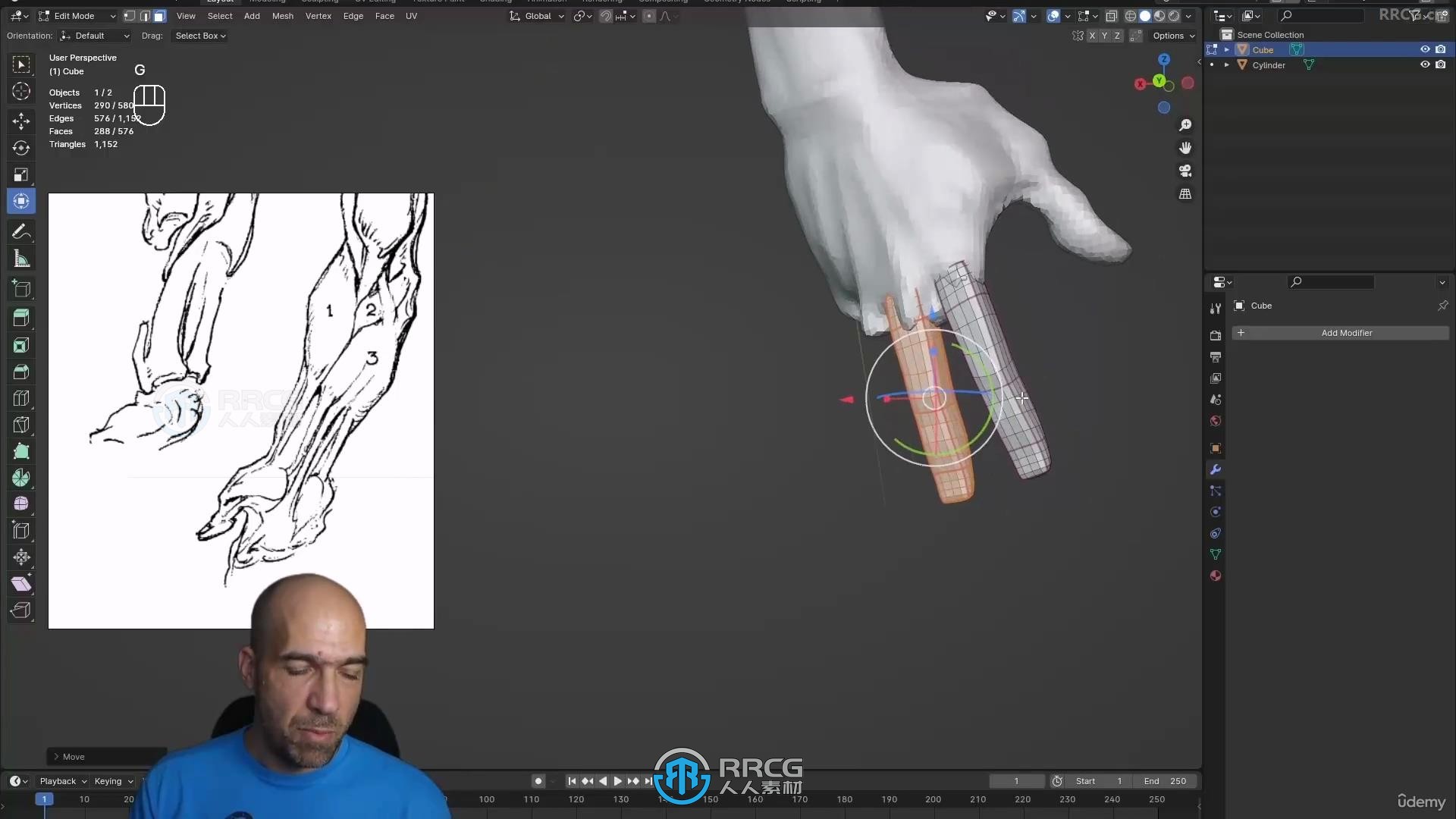
Task: Toggle visibility of Cube object
Action: [1423, 50]
